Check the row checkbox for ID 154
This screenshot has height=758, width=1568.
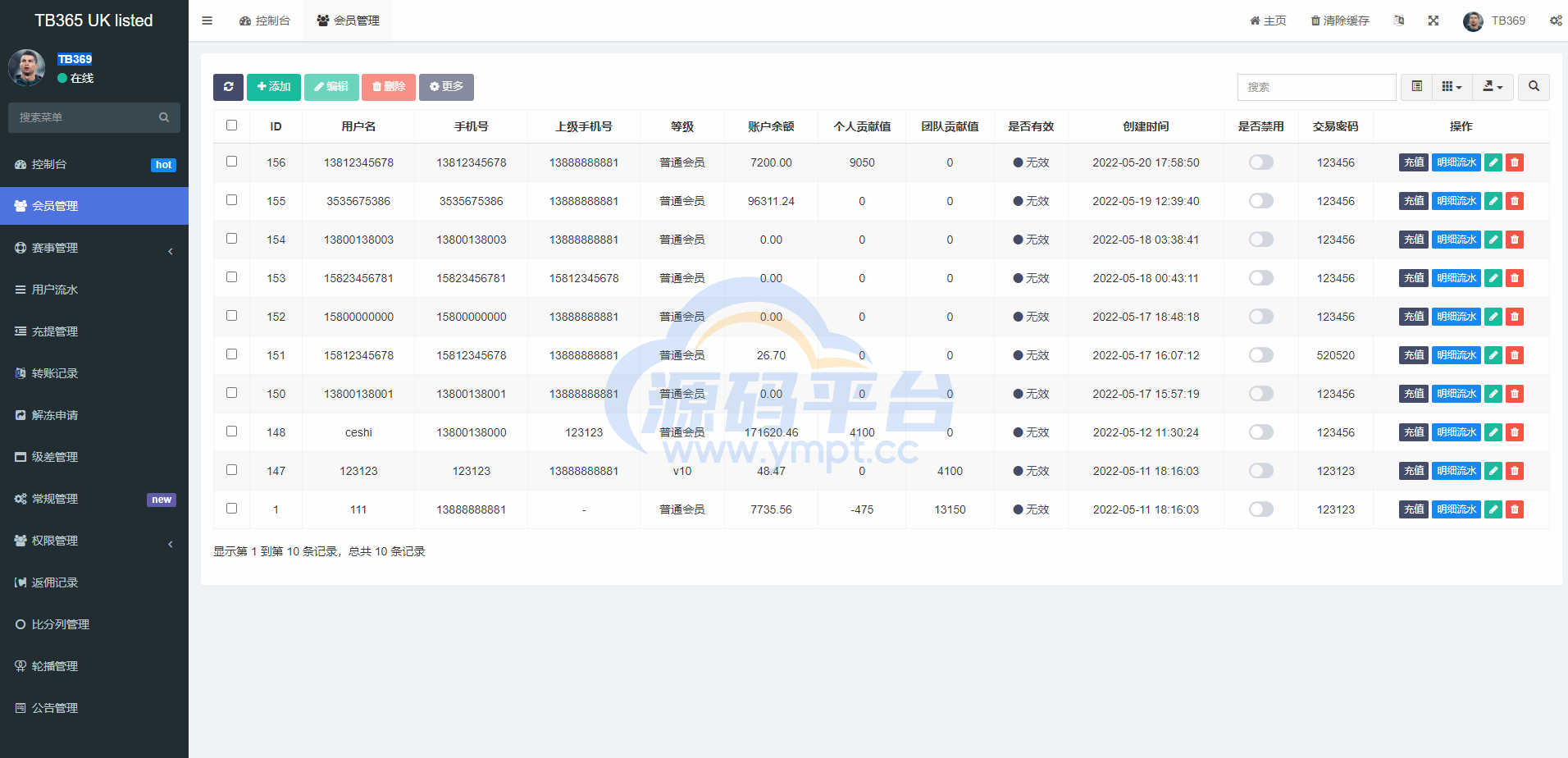[231, 239]
